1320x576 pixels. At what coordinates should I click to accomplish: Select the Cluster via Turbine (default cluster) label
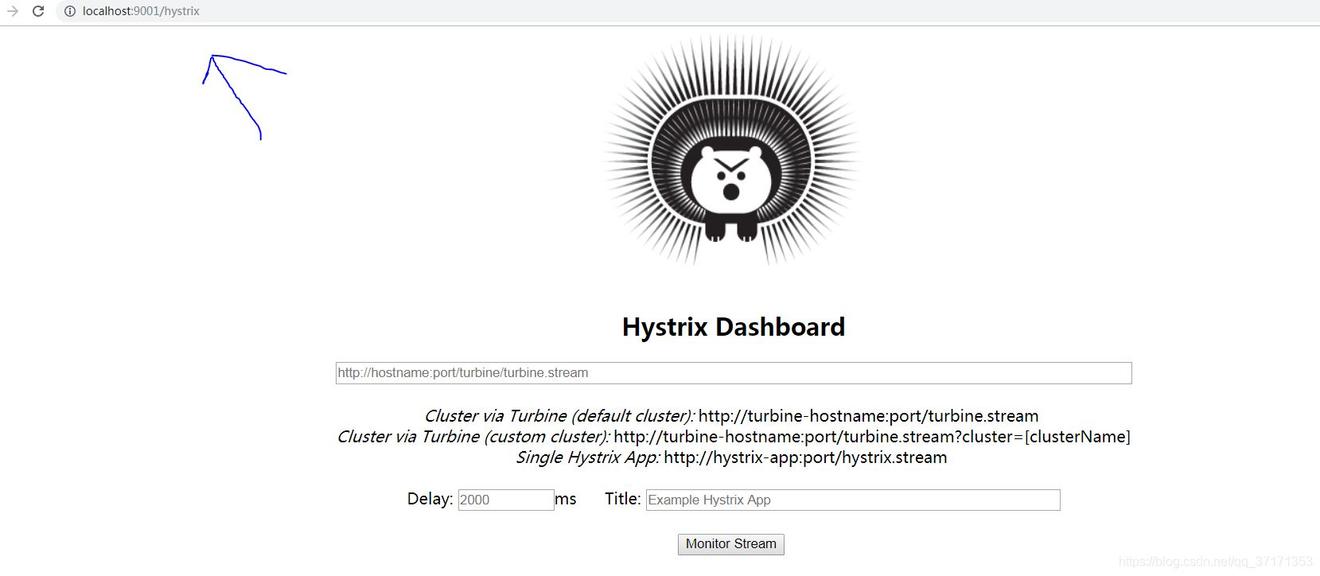click(x=559, y=416)
